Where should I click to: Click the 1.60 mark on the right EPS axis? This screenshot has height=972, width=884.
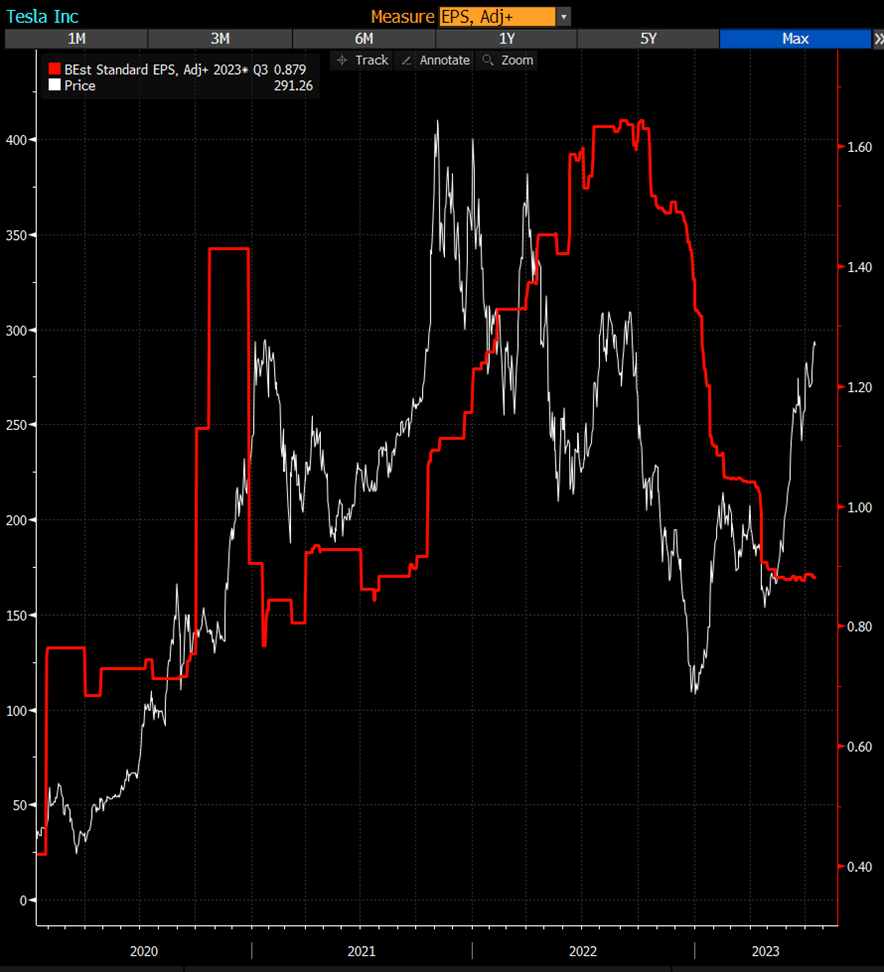(860, 147)
